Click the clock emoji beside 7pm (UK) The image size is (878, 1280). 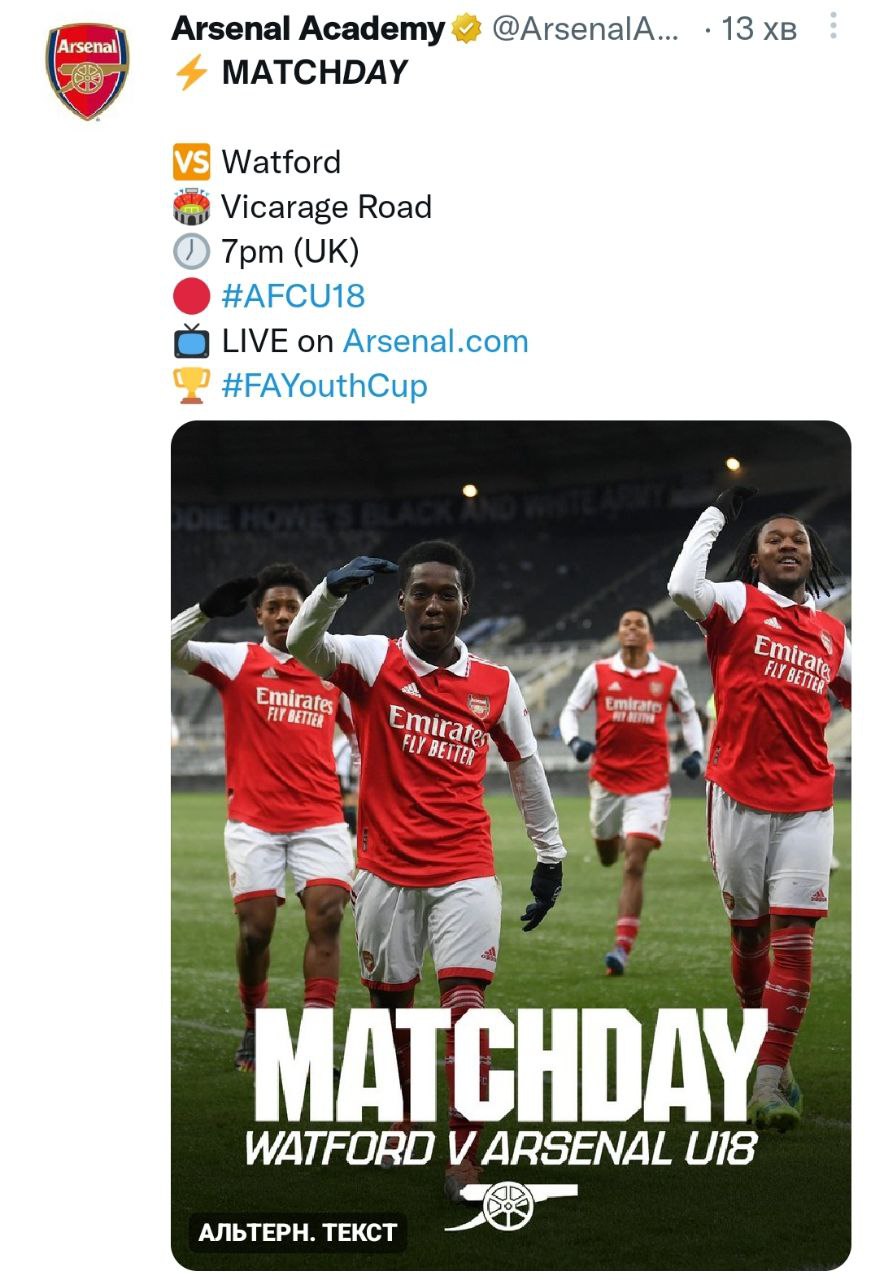191,251
